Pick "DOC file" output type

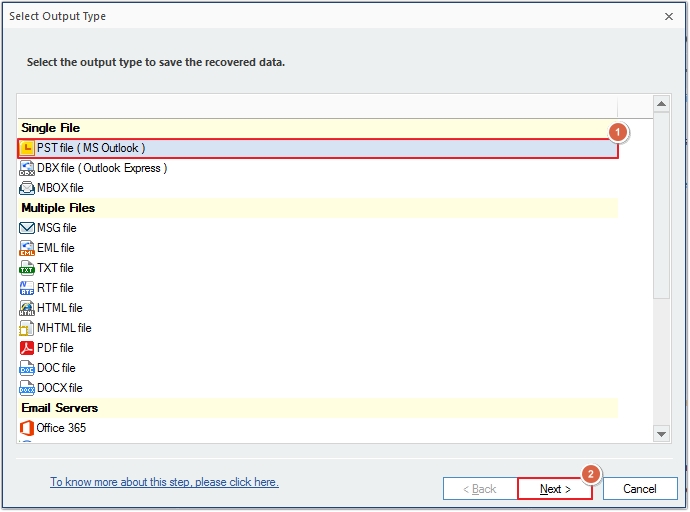(56, 368)
